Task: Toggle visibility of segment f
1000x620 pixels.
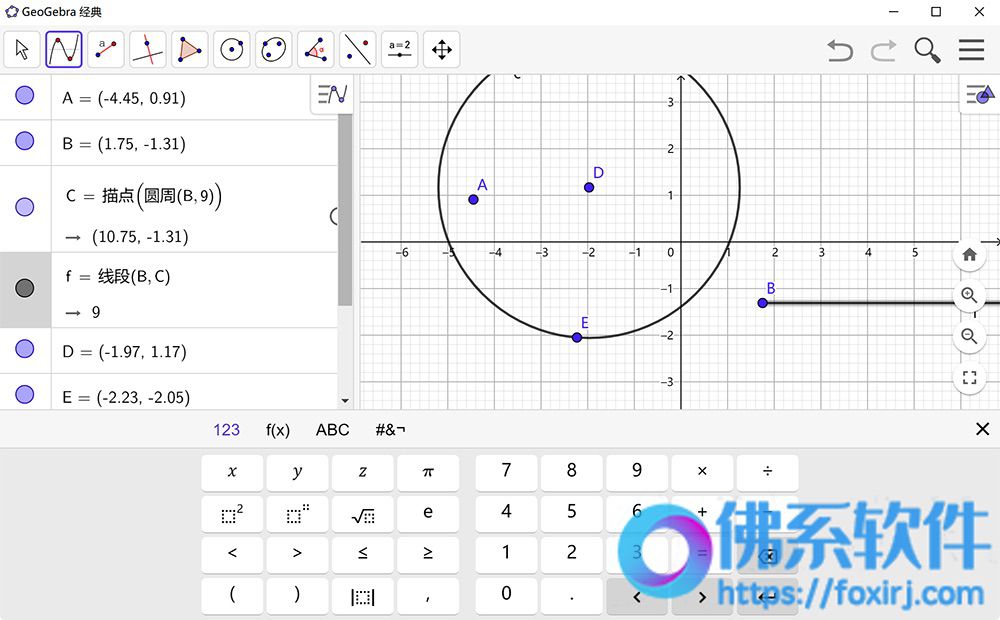Action: click(25, 288)
